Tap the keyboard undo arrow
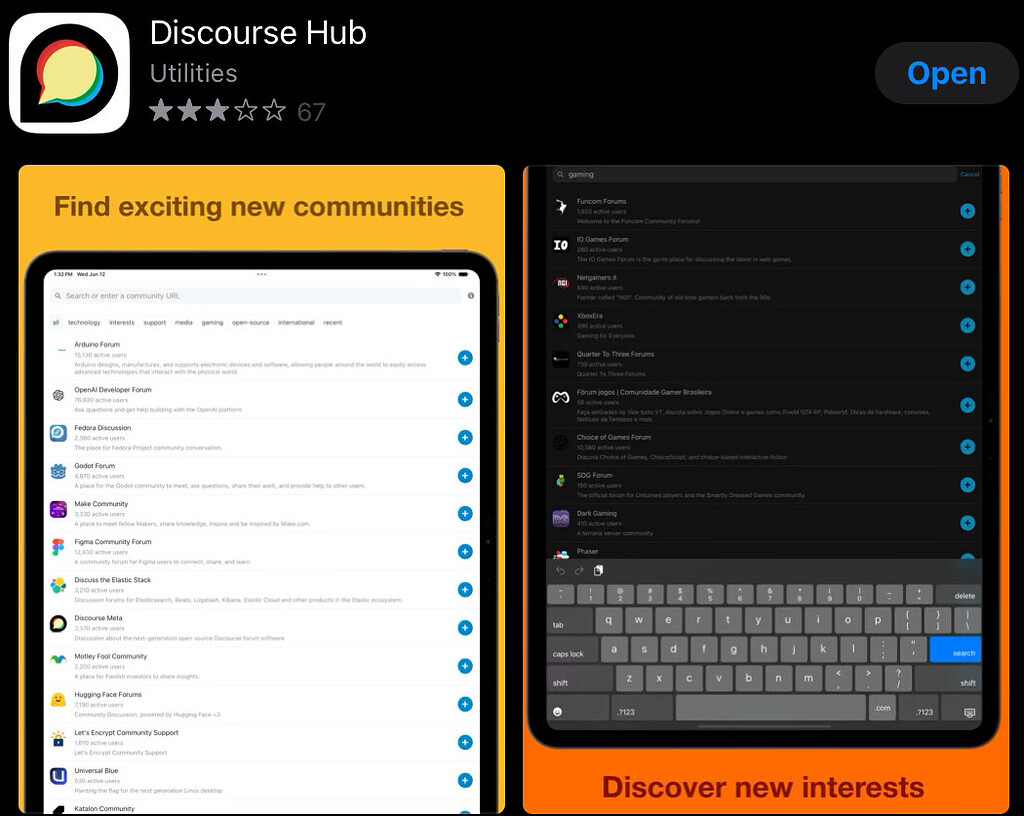This screenshot has width=1024, height=816. click(x=560, y=571)
